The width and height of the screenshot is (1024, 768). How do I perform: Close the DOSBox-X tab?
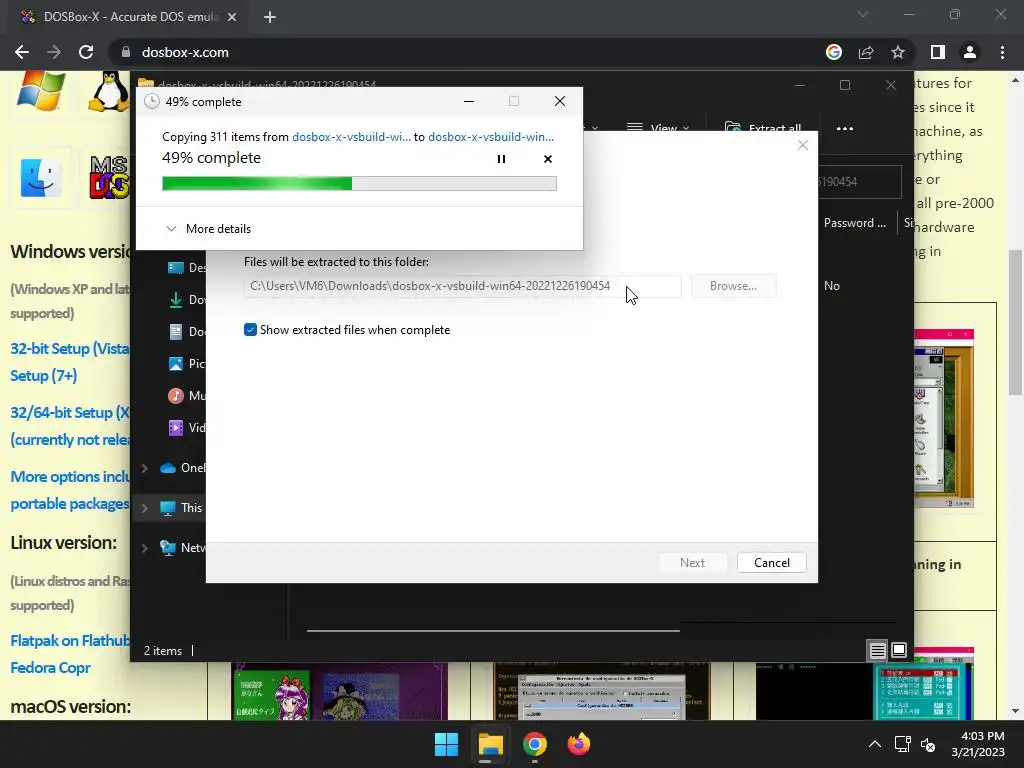tap(232, 17)
